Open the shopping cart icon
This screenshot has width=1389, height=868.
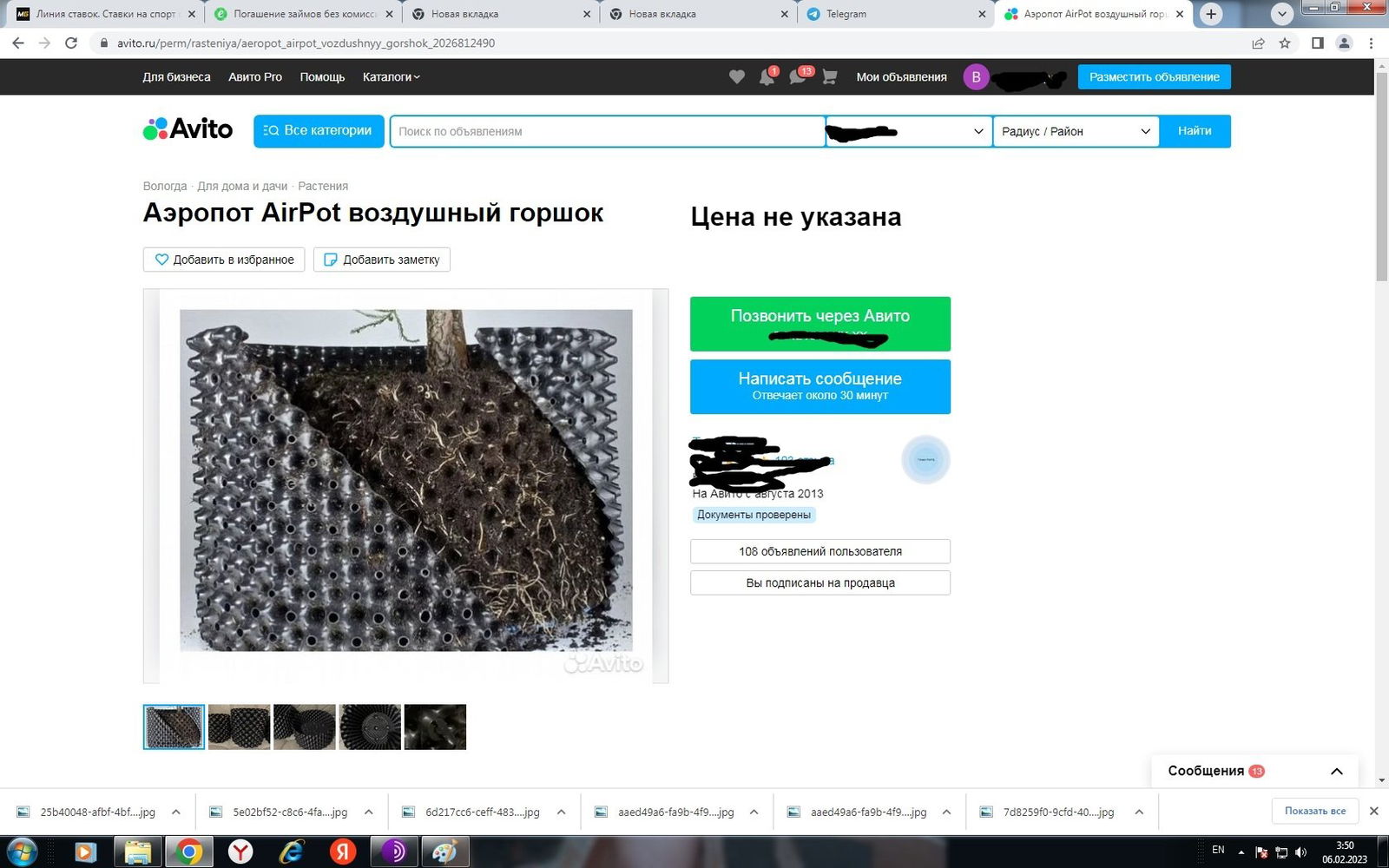829,77
